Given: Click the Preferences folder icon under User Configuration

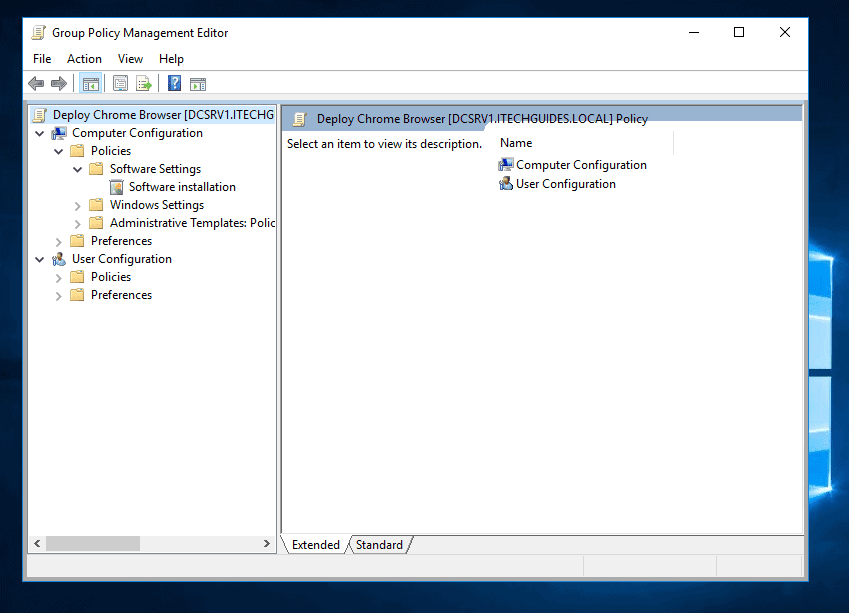Looking at the screenshot, I should tap(77, 295).
